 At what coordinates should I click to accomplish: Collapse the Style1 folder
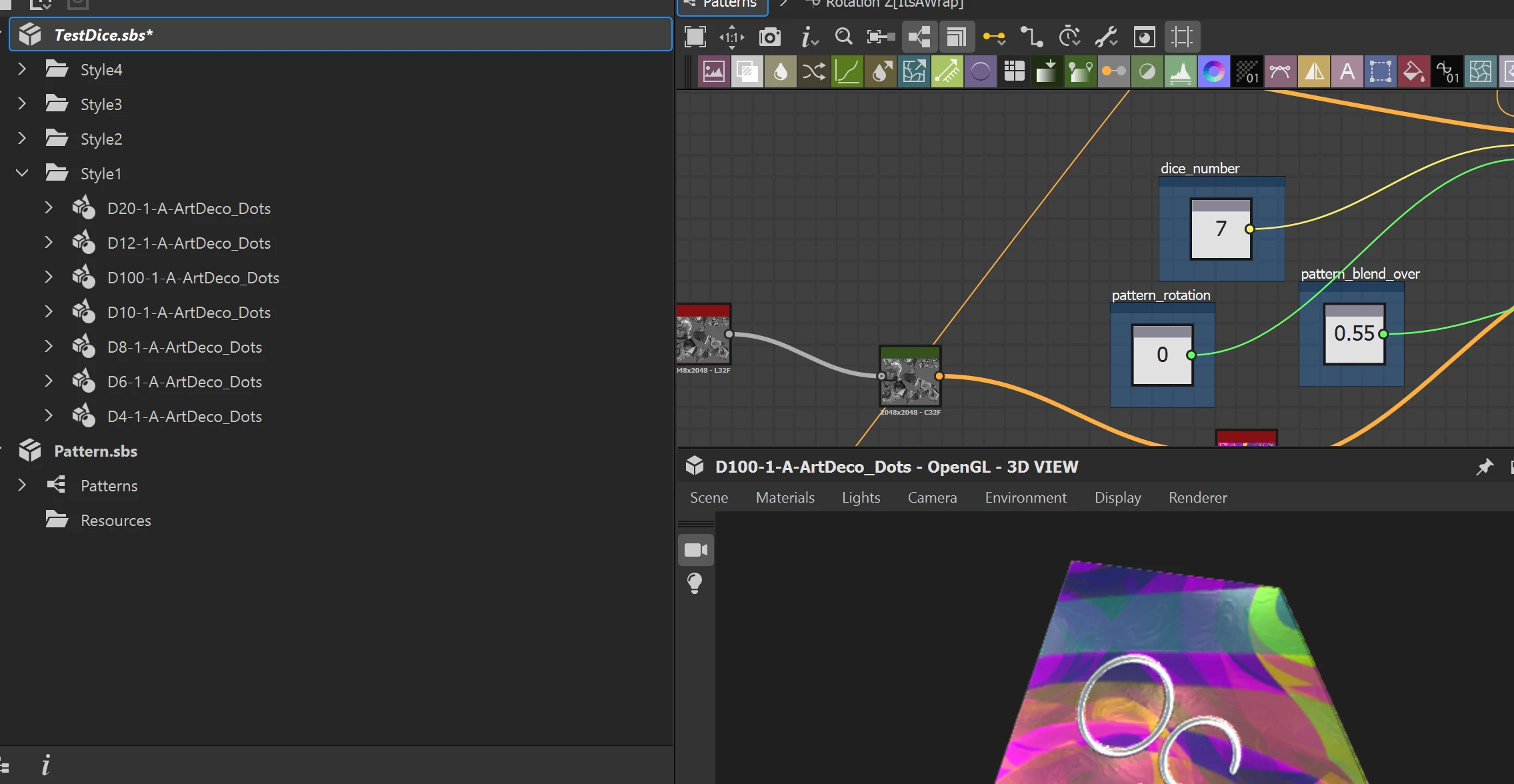[x=22, y=173]
